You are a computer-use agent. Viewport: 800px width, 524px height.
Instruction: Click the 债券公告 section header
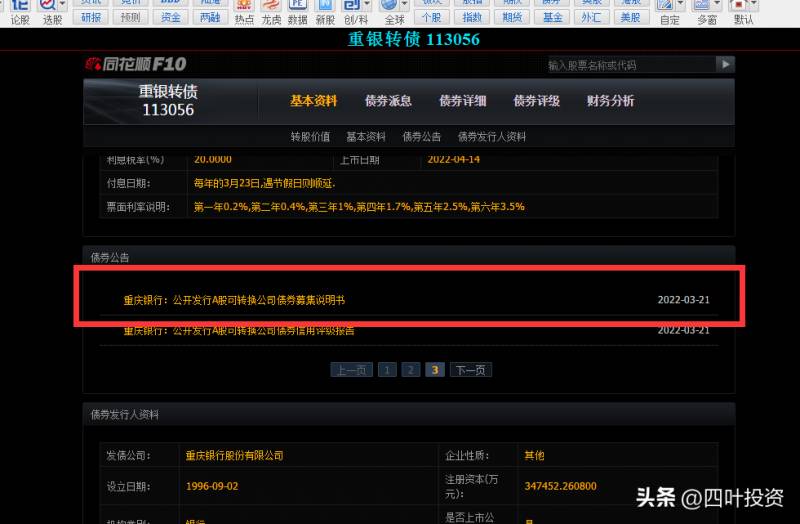coord(110,258)
